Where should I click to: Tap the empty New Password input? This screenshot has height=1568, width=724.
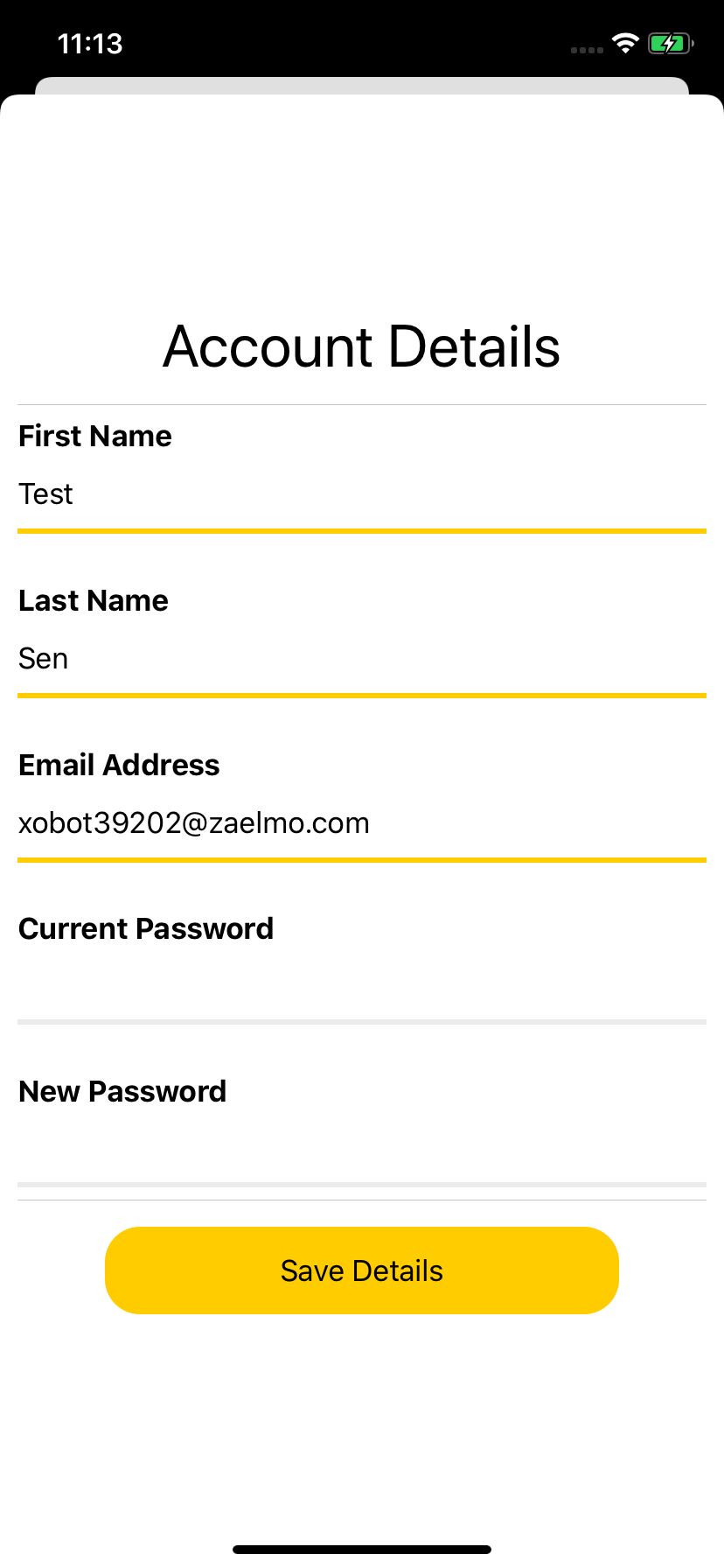click(x=362, y=1149)
